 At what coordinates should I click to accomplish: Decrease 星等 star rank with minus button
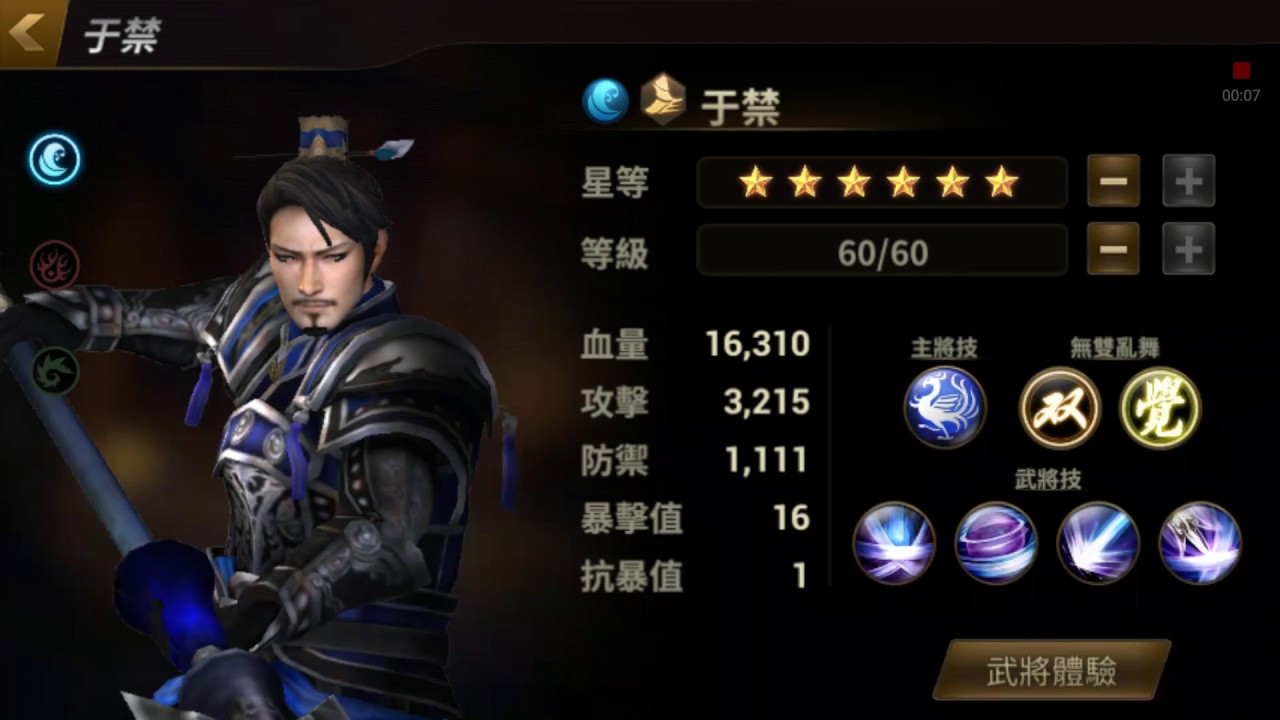pos(1113,181)
